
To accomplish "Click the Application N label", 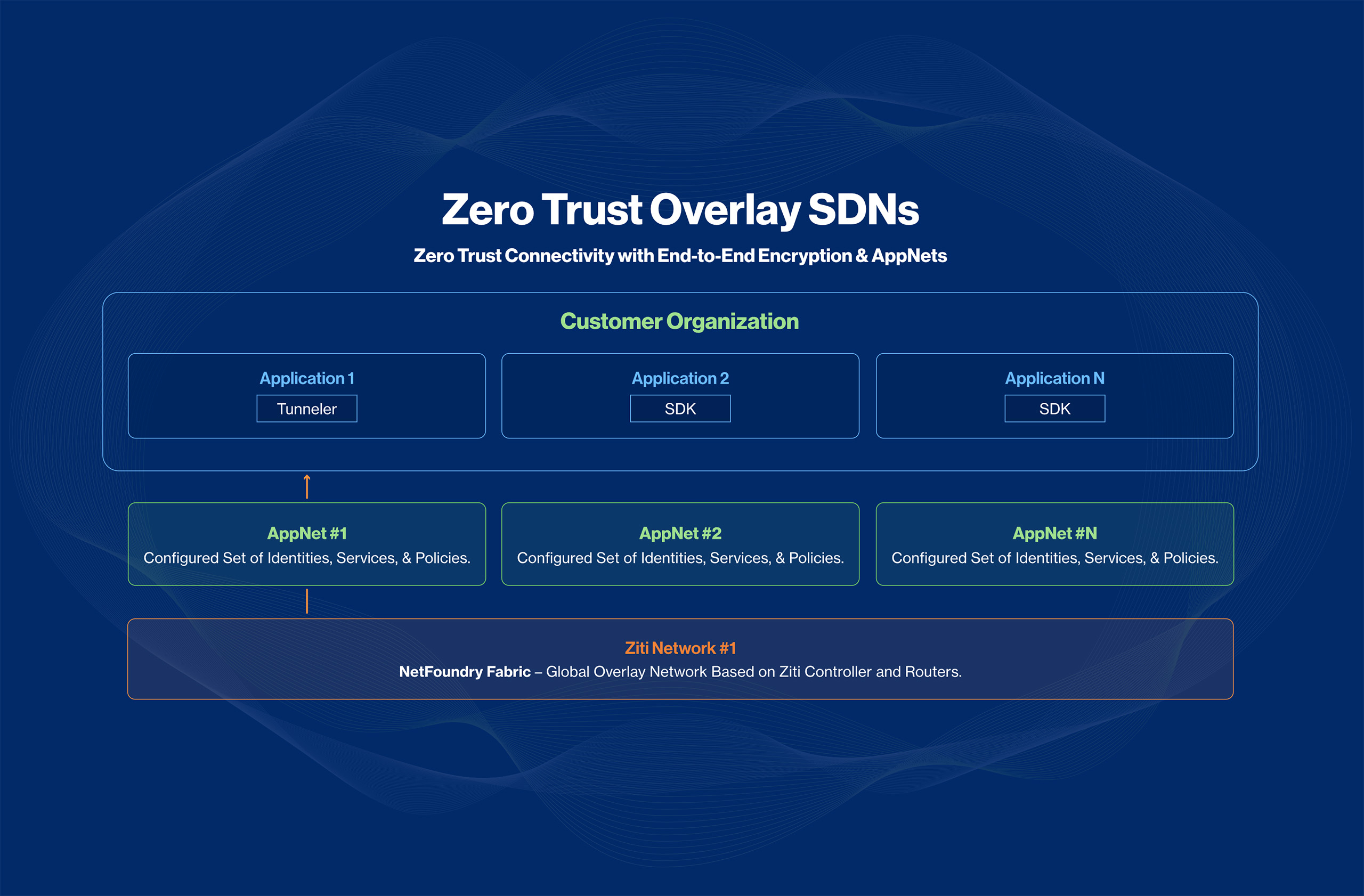I will click(1054, 378).
